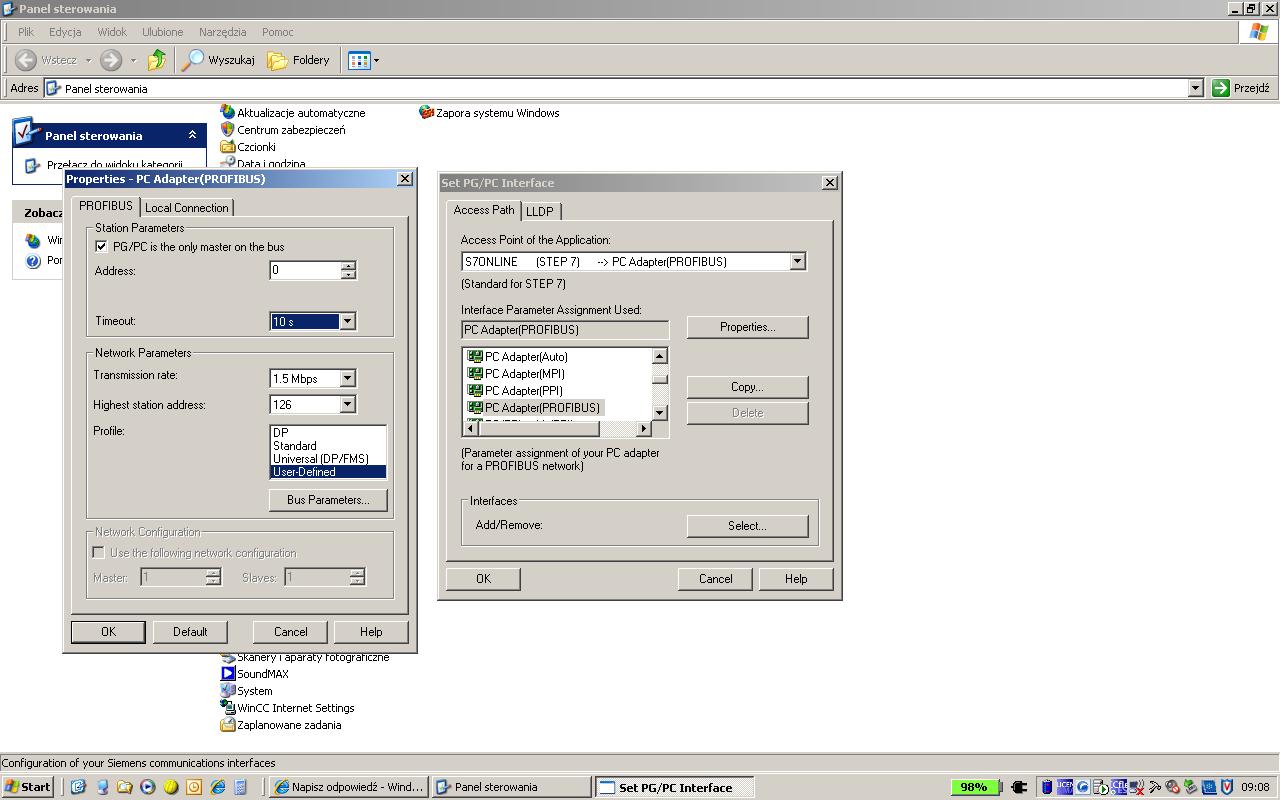Select PC Adapter(MPI) in the interface list
The width and height of the screenshot is (1280, 800).
pos(525,374)
